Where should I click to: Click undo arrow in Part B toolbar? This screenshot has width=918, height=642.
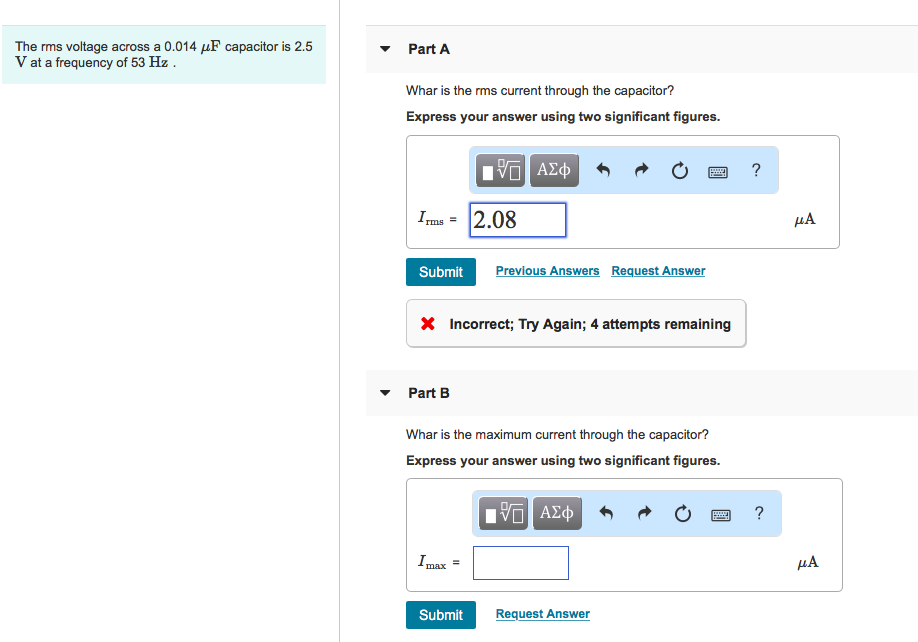click(x=606, y=514)
